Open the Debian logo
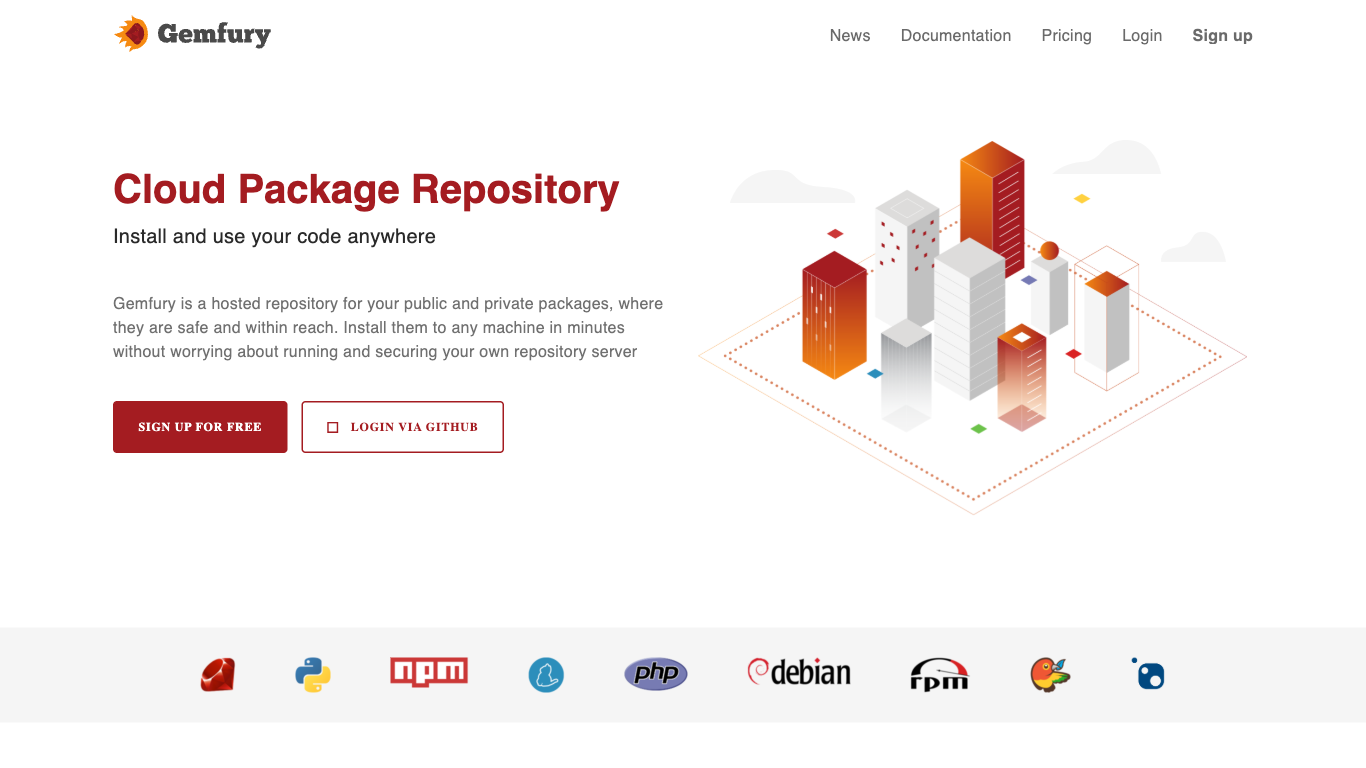Viewport: 1366px width, 768px height. pyautogui.click(x=799, y=673)
